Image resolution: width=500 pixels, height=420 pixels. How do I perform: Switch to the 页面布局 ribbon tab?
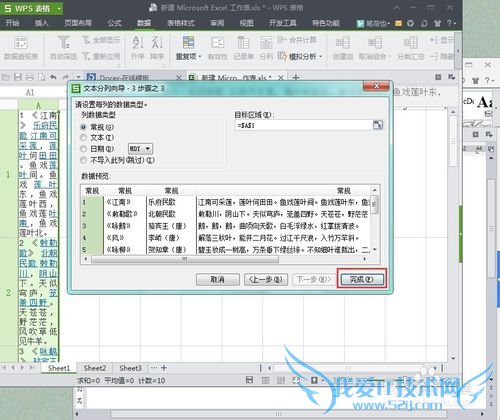point(78,23)
